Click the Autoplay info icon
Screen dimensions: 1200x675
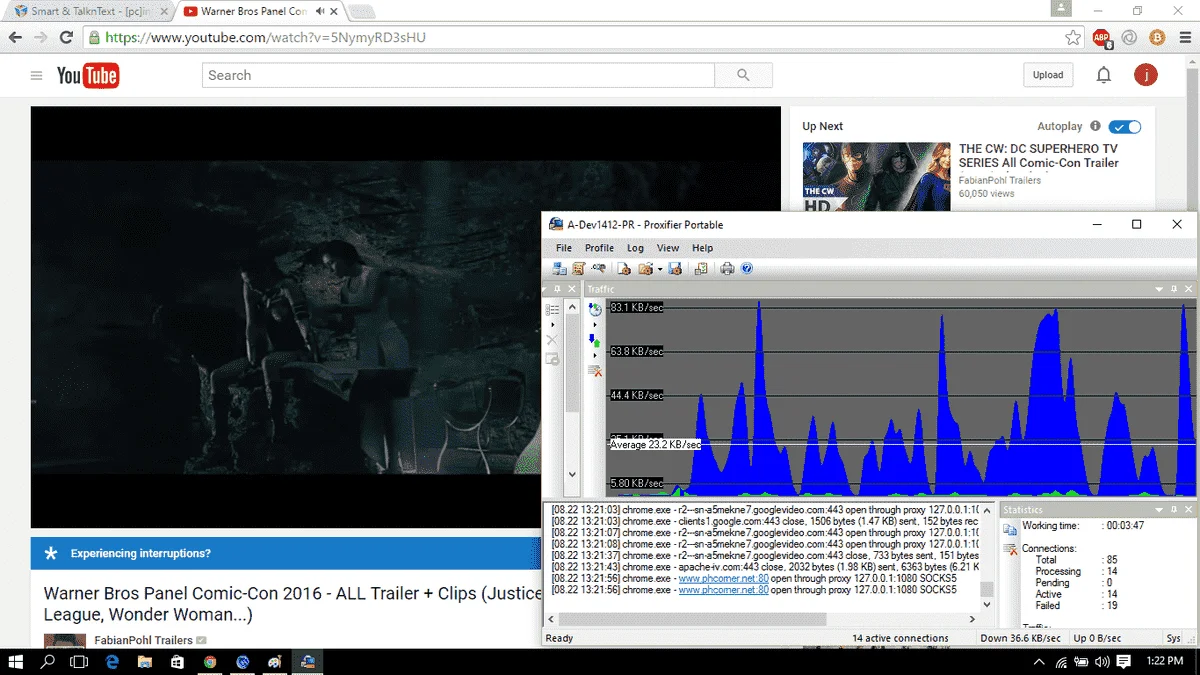point(1095,126)
